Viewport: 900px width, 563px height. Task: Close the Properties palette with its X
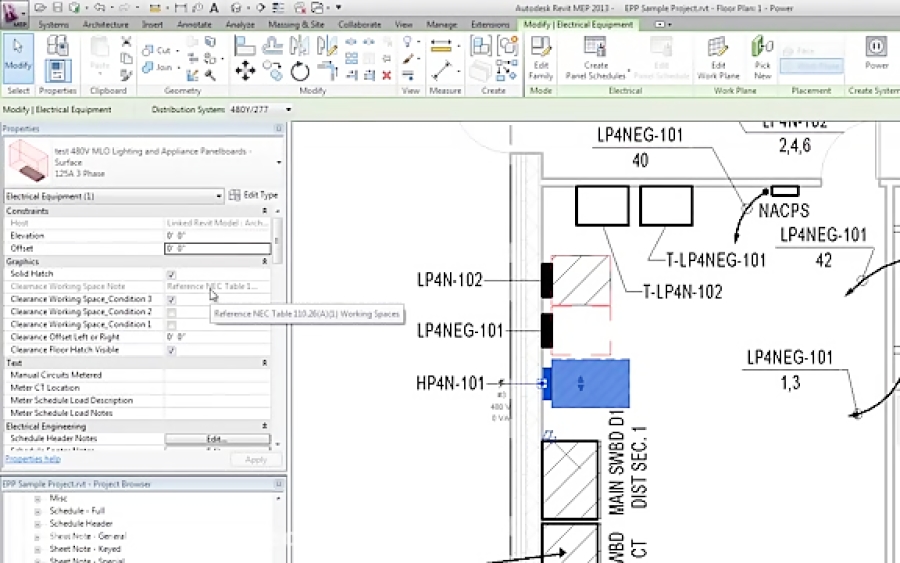pyautogui.click(x=278, y=129)
